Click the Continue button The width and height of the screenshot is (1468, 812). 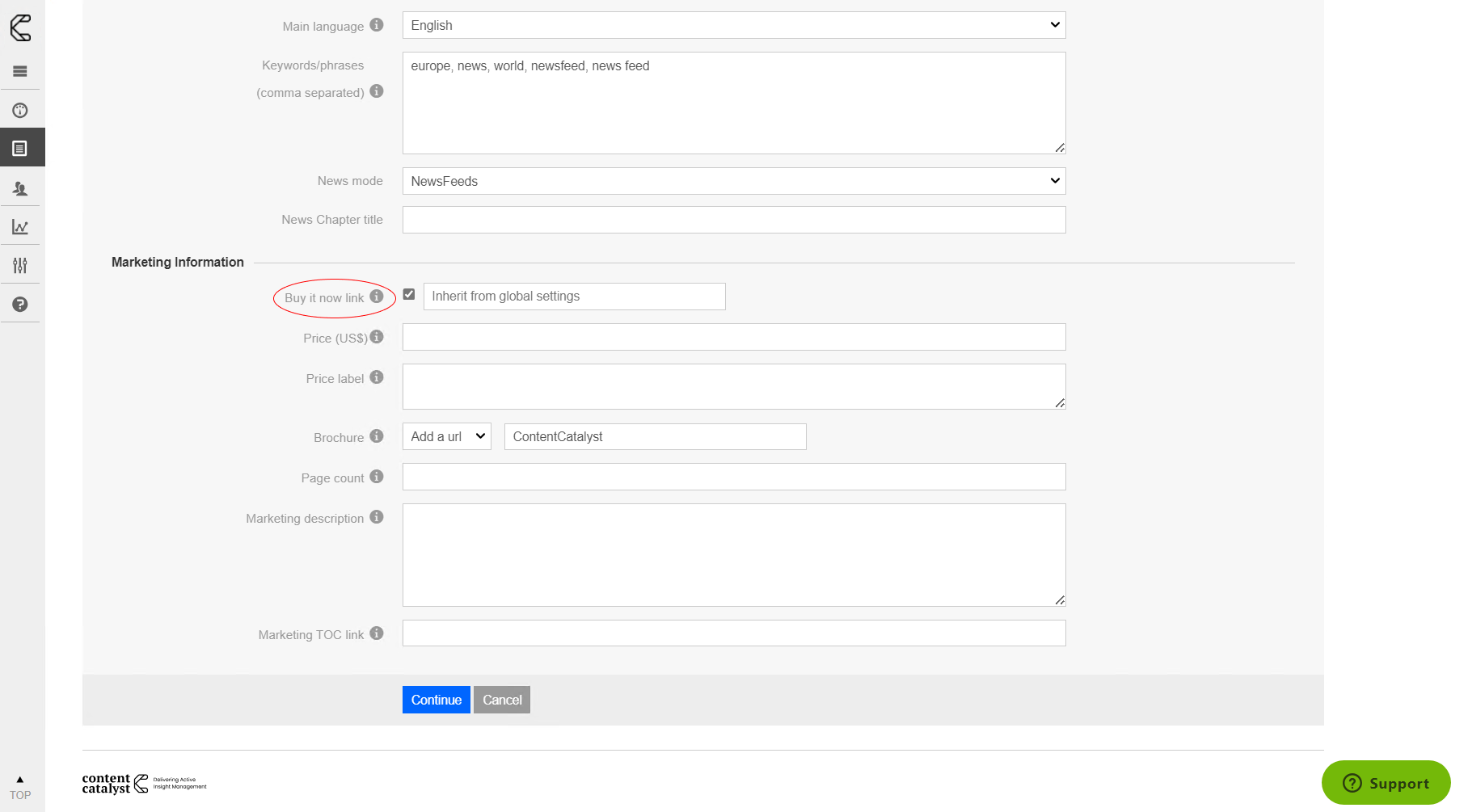436,700
